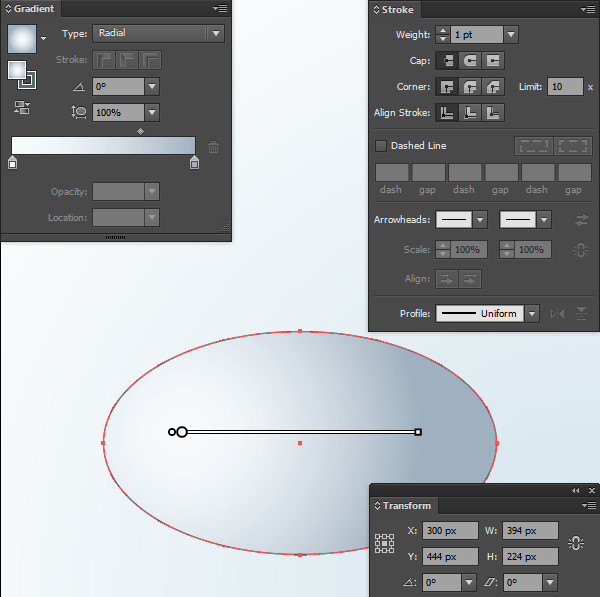This screenshot has width=600, height=597.
Task: Click the Transform Y value field
Action: pyautogui.click(x=450, y=556)
